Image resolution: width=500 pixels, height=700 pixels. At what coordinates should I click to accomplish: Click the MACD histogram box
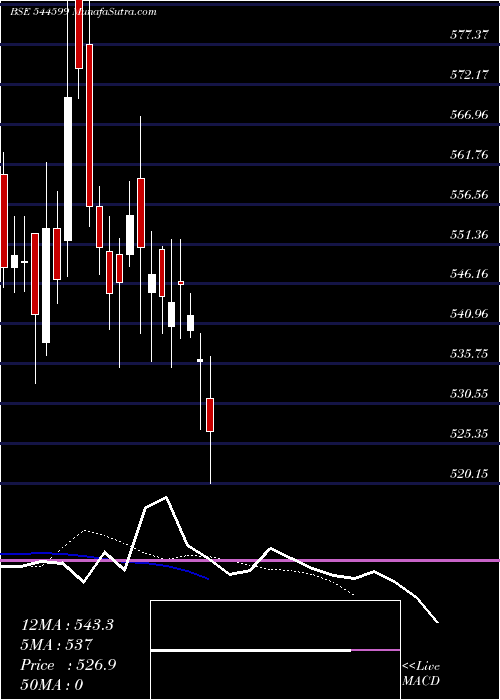pyautogui.click(x=275, y=650)
